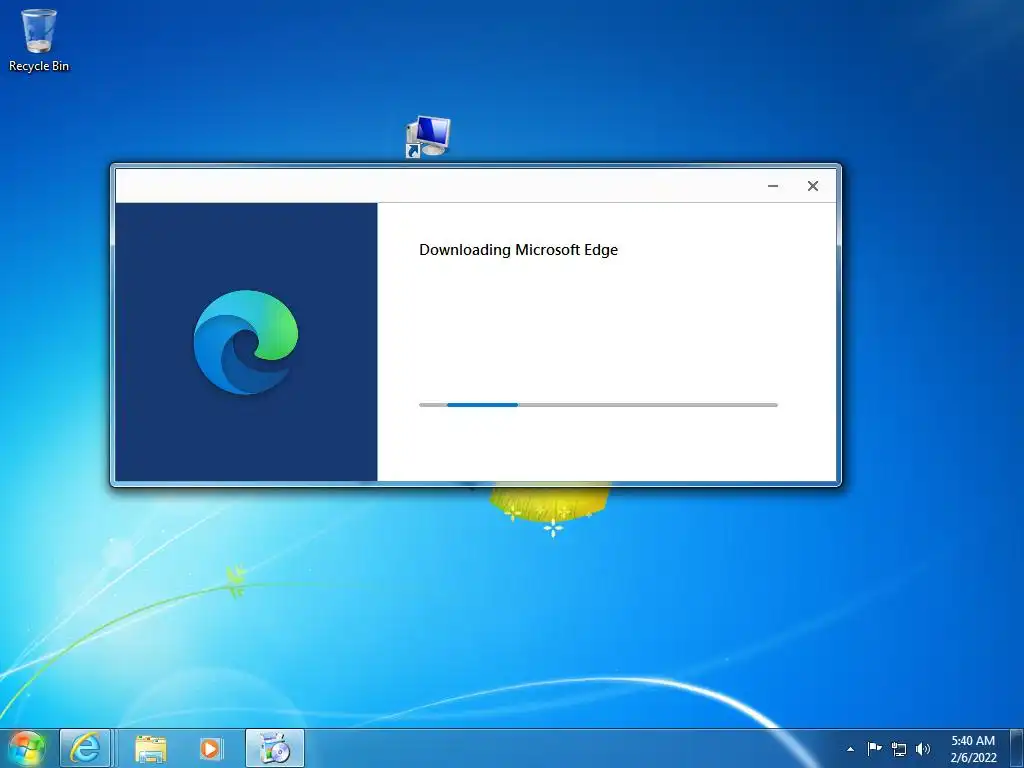The width and height of the screenshot is (1024, 768).
Task: Open the Windows Start menu orb
Action: (27, 748)
